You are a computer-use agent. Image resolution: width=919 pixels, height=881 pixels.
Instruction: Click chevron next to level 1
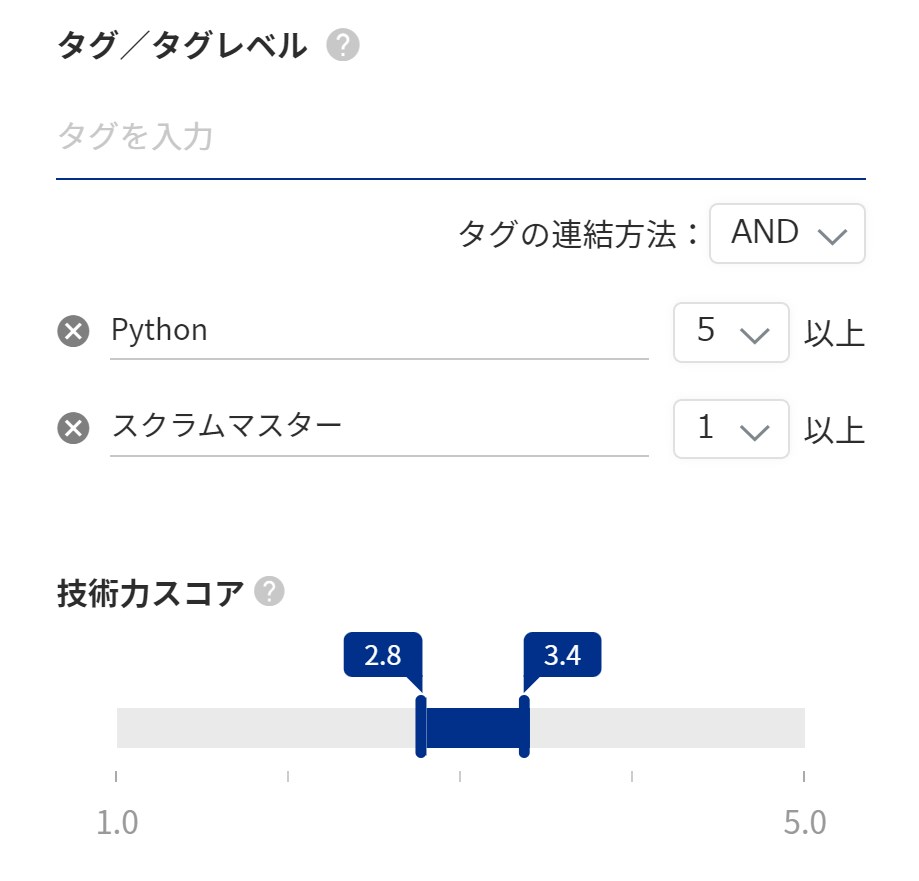[755, 432]
